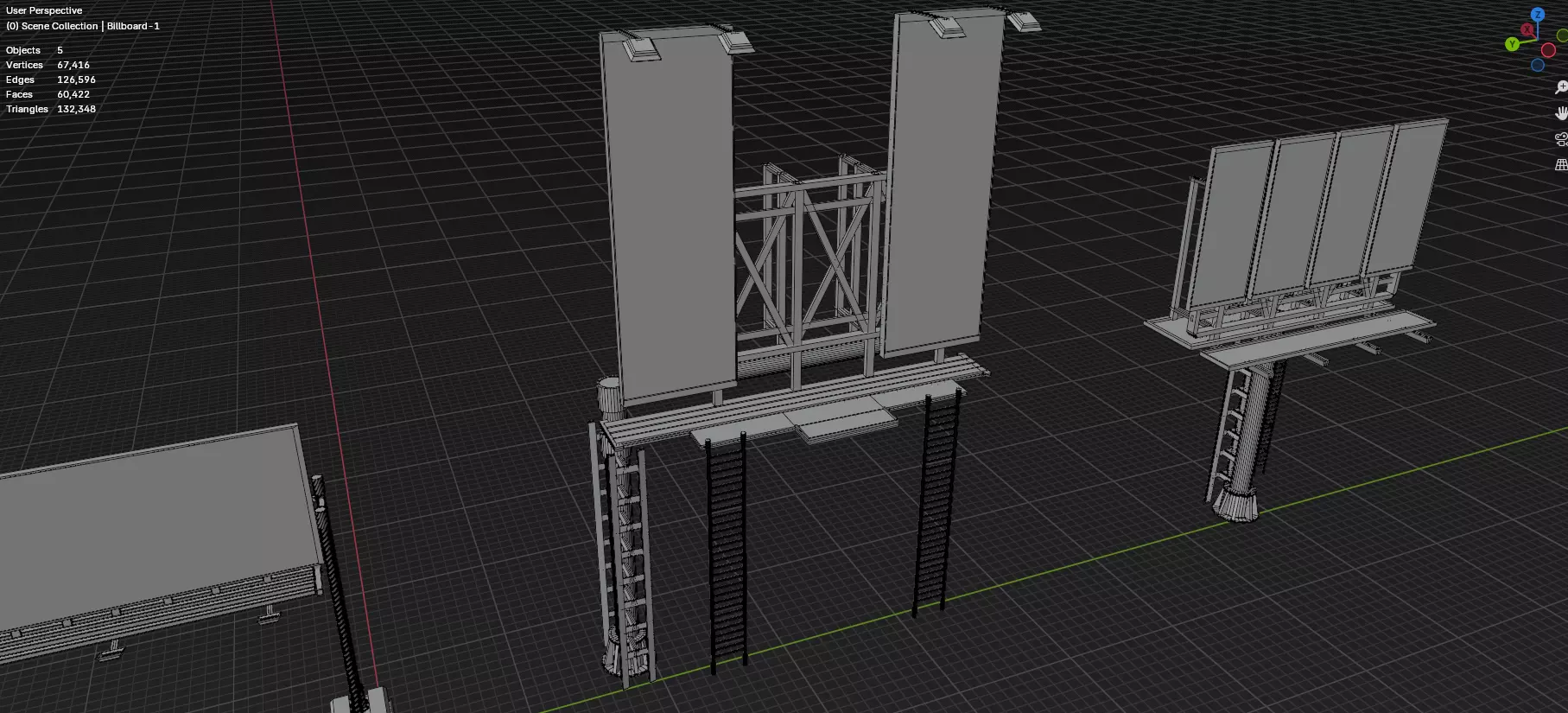Click the red X axis gizmo handle
The height and width of the screenshot is (713, 1568).
pyautogui.click(x=1527, y=29)
